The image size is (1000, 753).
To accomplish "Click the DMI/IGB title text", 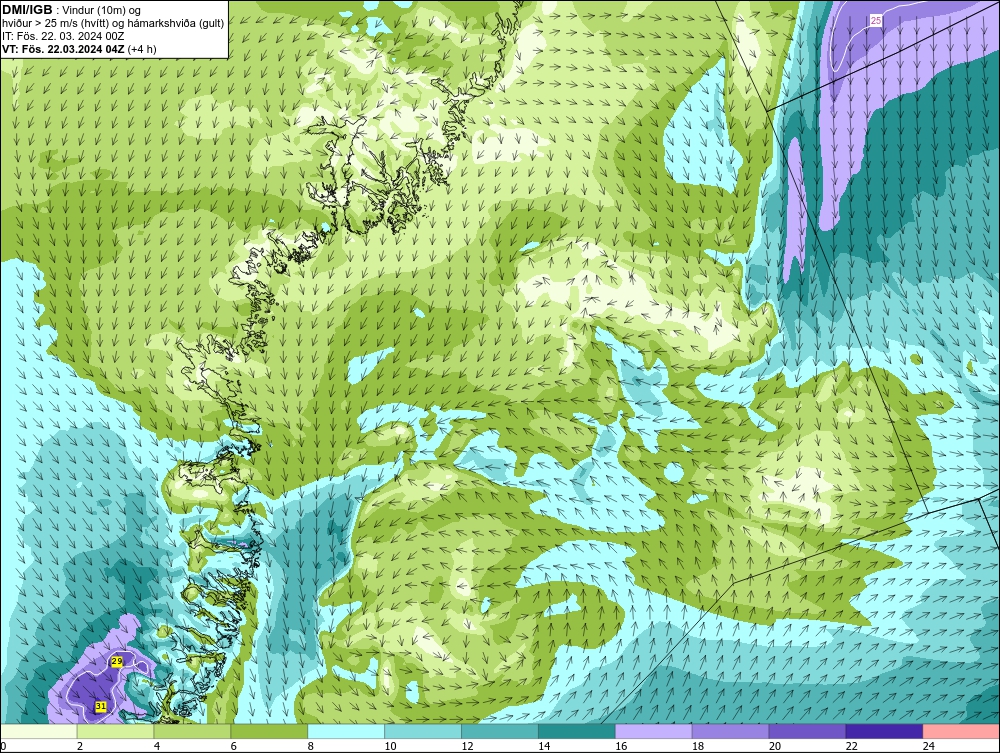I will [27, 10].
